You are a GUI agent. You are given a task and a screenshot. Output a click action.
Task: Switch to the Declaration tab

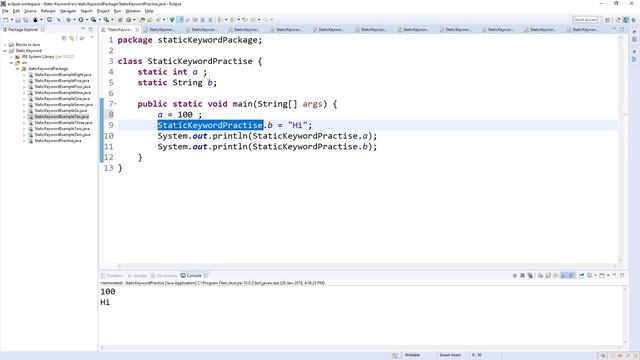(164, 276)
